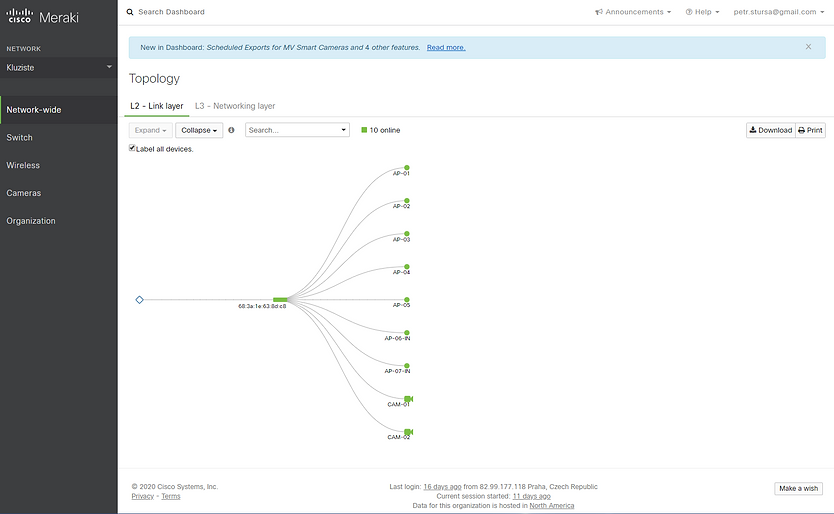Open the Network-wide menu
Viewport: 834px width, 514px height.
pyautogui.click(x=59, y=110)
